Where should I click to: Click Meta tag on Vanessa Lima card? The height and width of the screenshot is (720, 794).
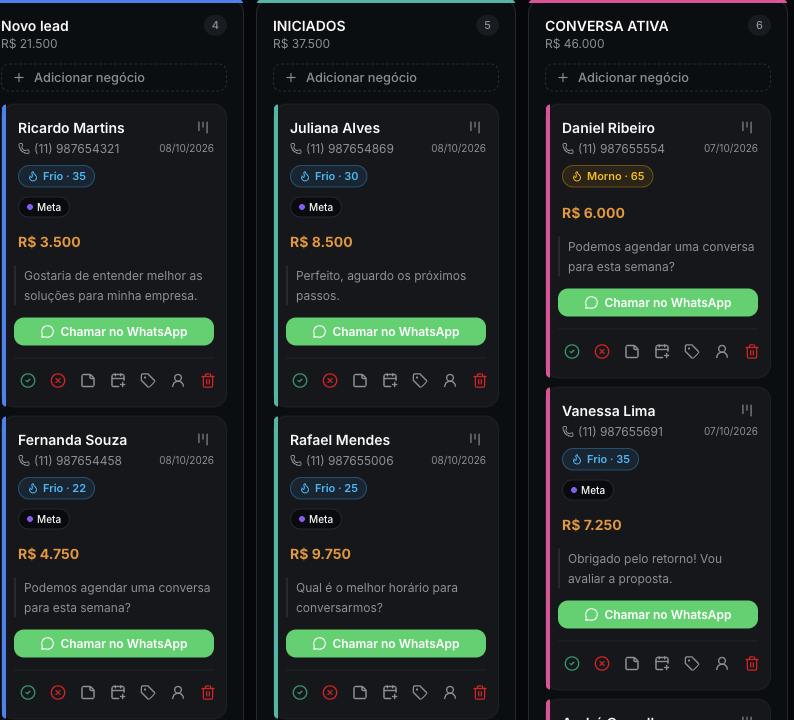[588, 490]
